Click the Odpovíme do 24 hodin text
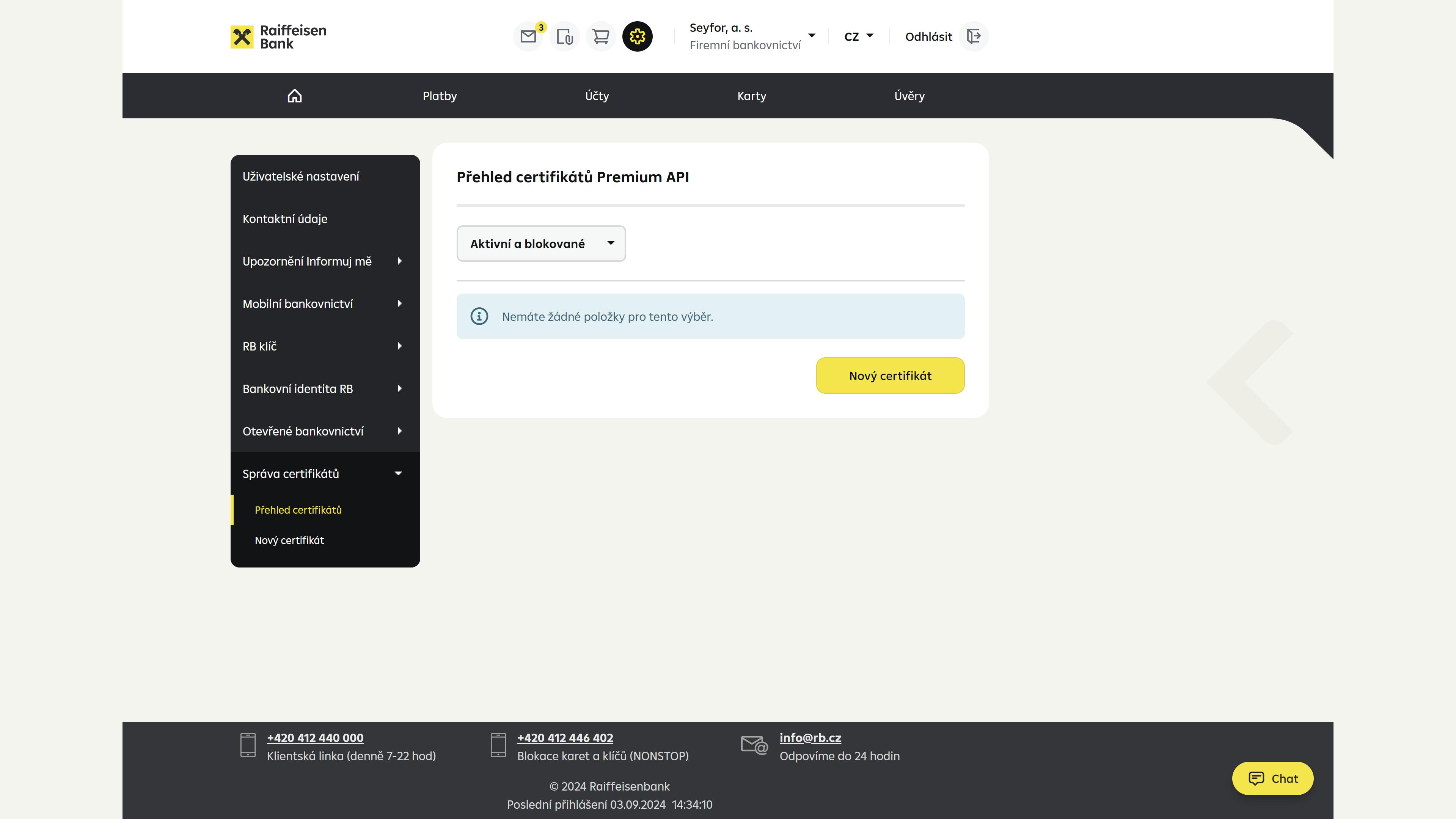The width and height of the screenshot is (1456, 819). [839, 756]
